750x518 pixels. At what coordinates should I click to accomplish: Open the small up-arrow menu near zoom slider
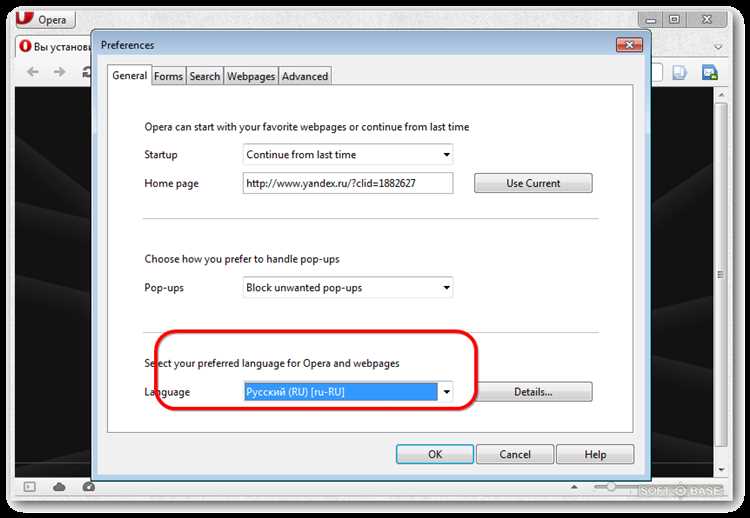[x=574, y=487]
